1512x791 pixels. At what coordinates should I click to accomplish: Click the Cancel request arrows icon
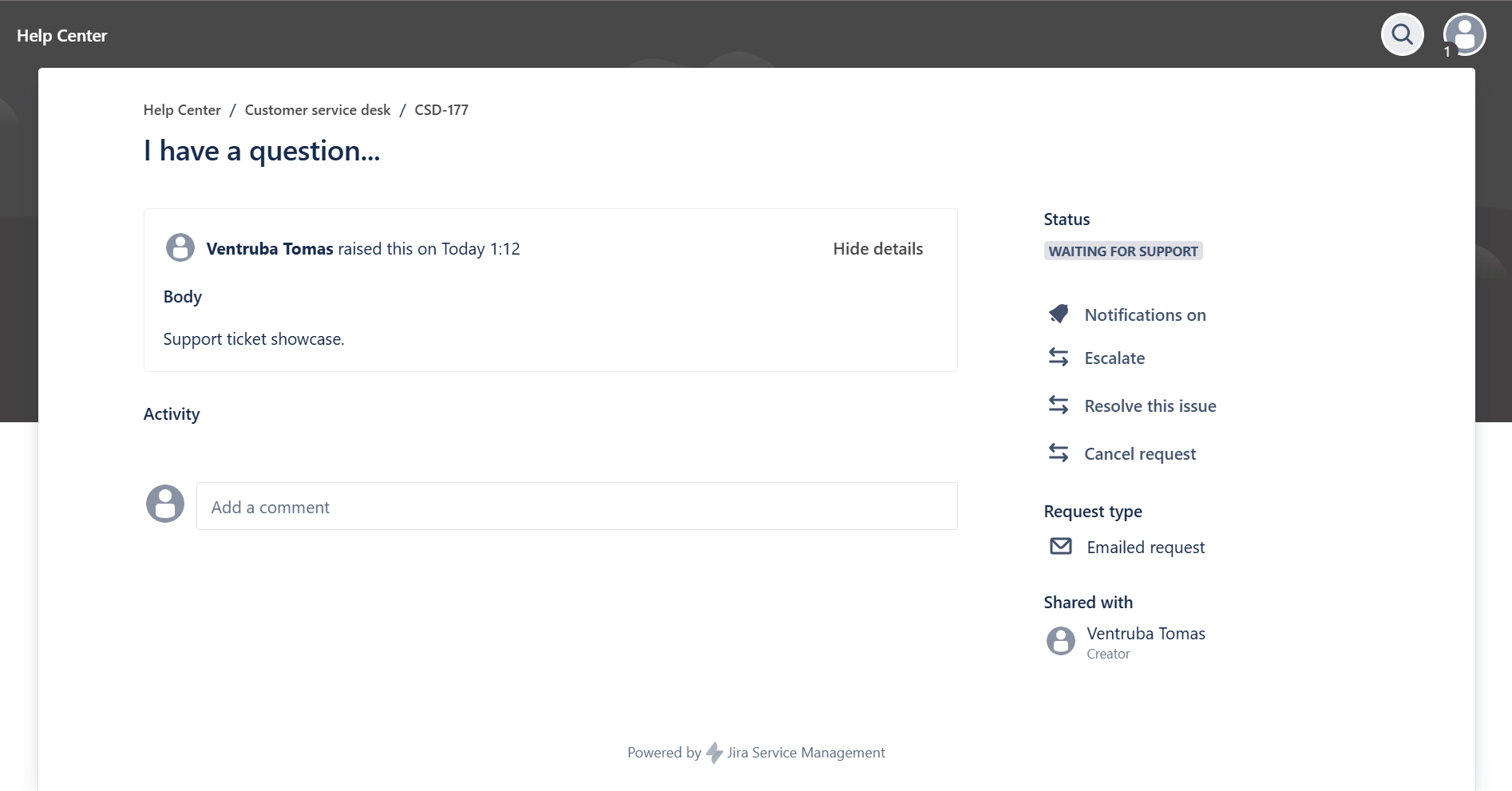coord(1059,453)
